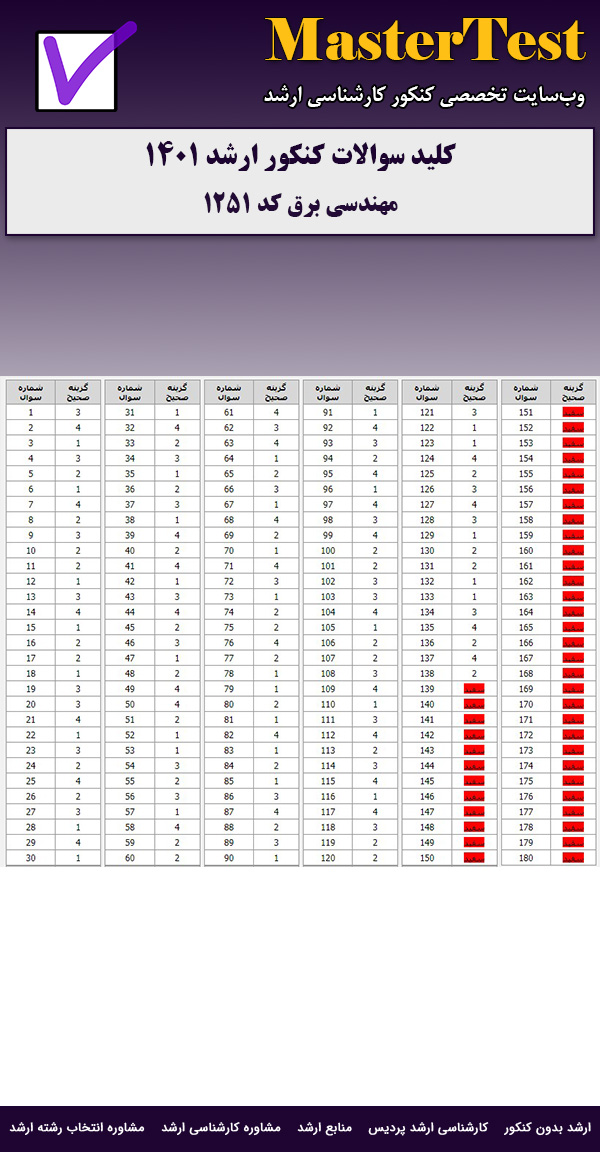Select the question number 30 cell
This screenshot has width=600, height=1152.
click(31, 858)
